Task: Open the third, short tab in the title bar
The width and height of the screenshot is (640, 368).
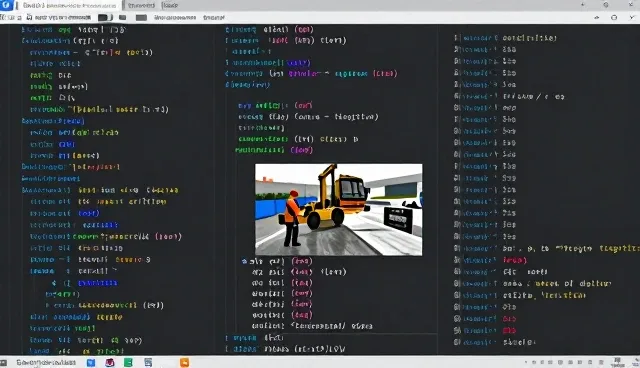Action: [x=170, y=5]
